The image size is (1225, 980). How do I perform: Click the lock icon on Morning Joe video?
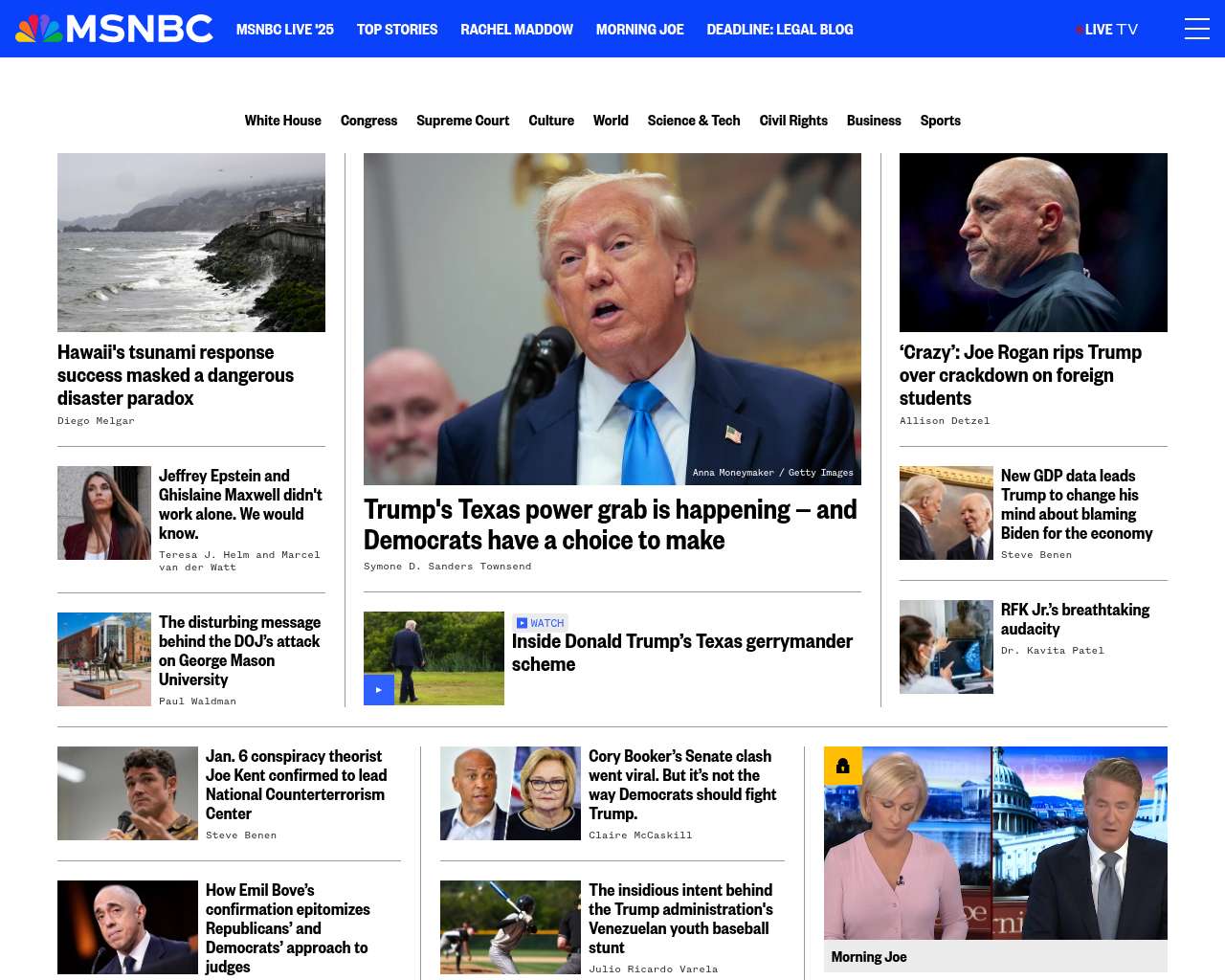(x=843, y=766)
